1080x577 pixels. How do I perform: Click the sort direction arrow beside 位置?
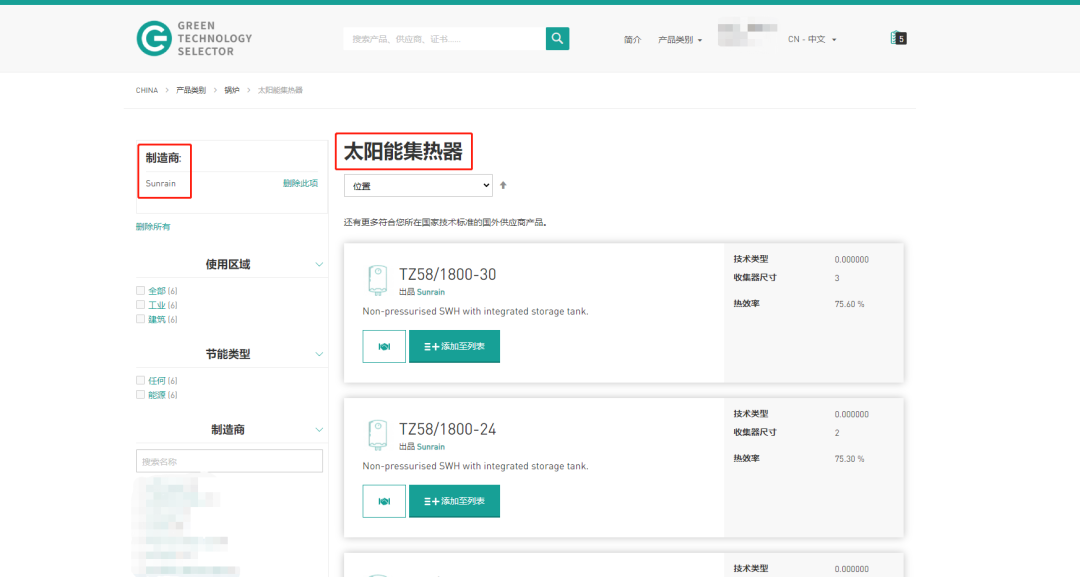[x=503, y=185]
